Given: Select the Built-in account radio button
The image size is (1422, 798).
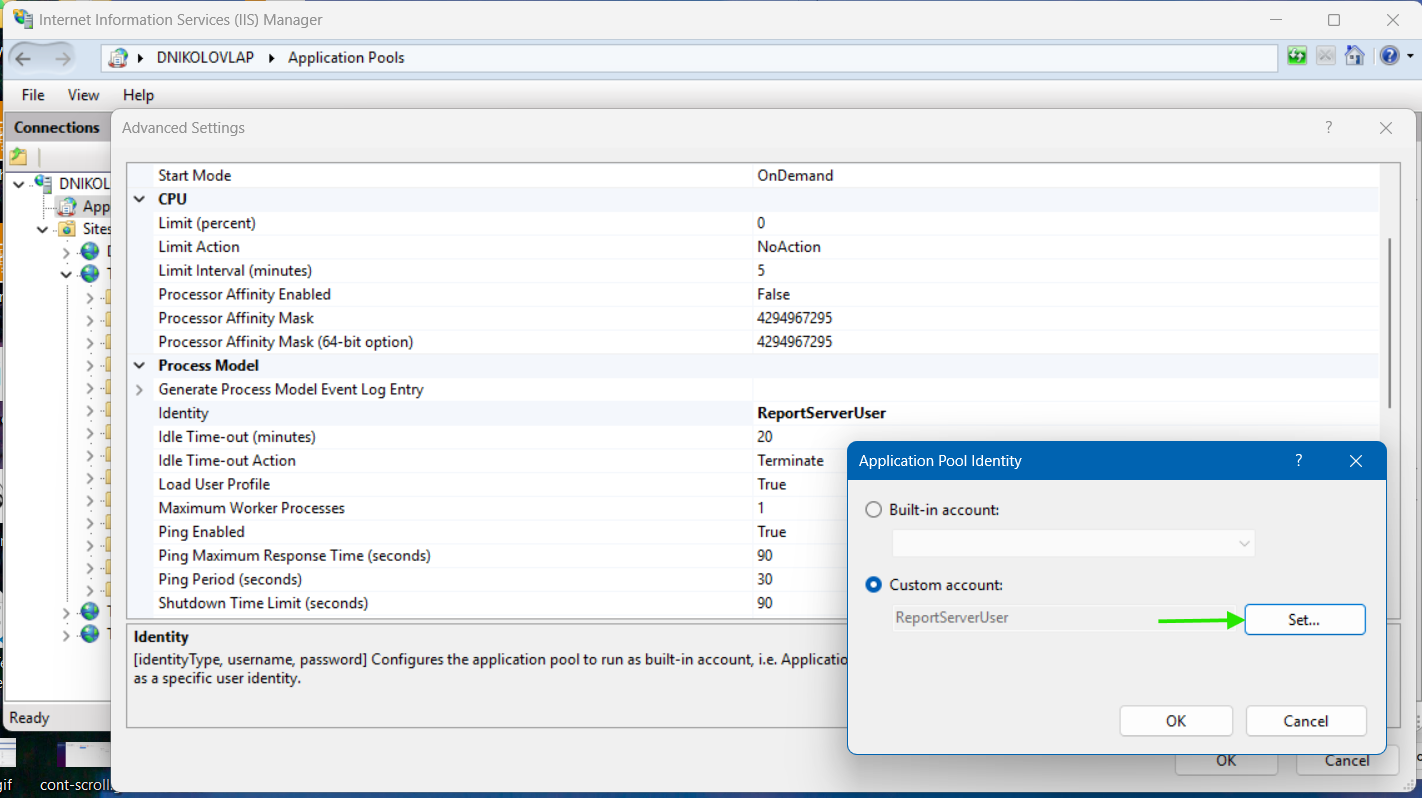Looking at the screenshot, I should coord(873,510).
